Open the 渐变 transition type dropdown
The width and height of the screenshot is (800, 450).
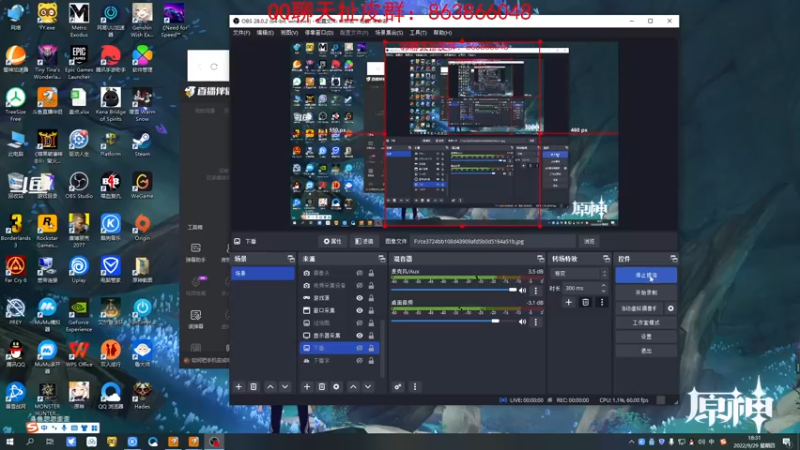(580, 273)
